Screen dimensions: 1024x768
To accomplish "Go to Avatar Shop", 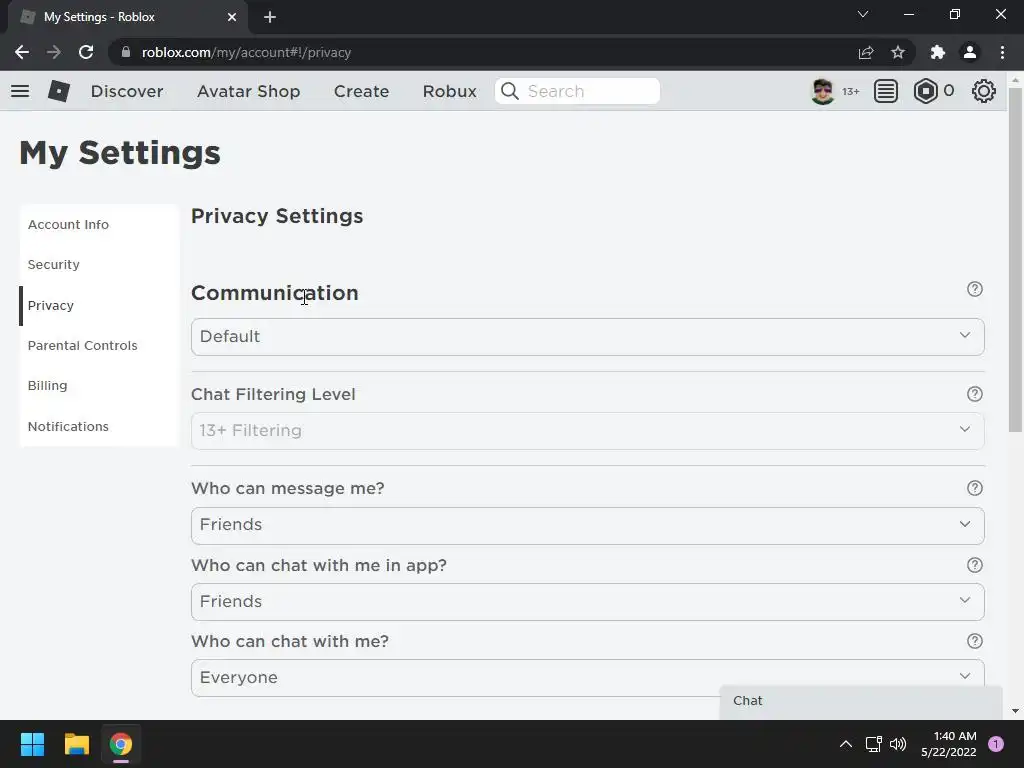I will coord(249,91).
